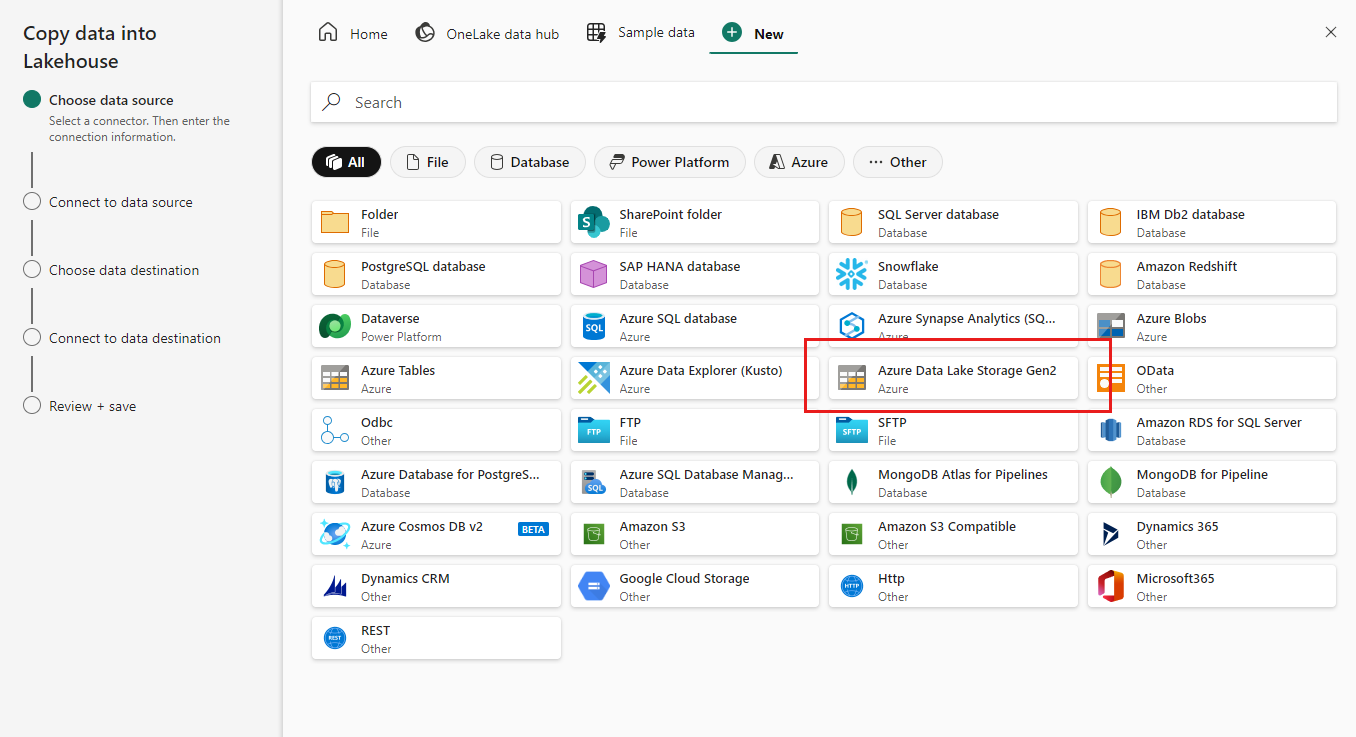This screenshot has height=737, width=1356.
Task: Filter connectors by Database category
Action: pos(530,162)
